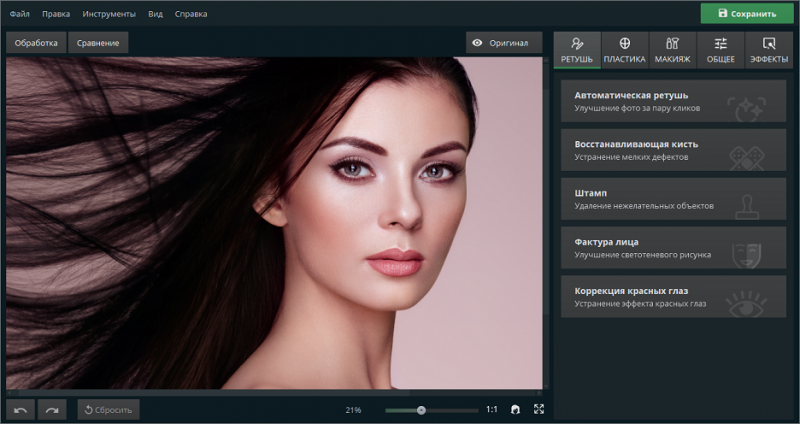Click the fullscreen expand icon
This screenshot has width=800, height=424.
[x=539, y=409]
